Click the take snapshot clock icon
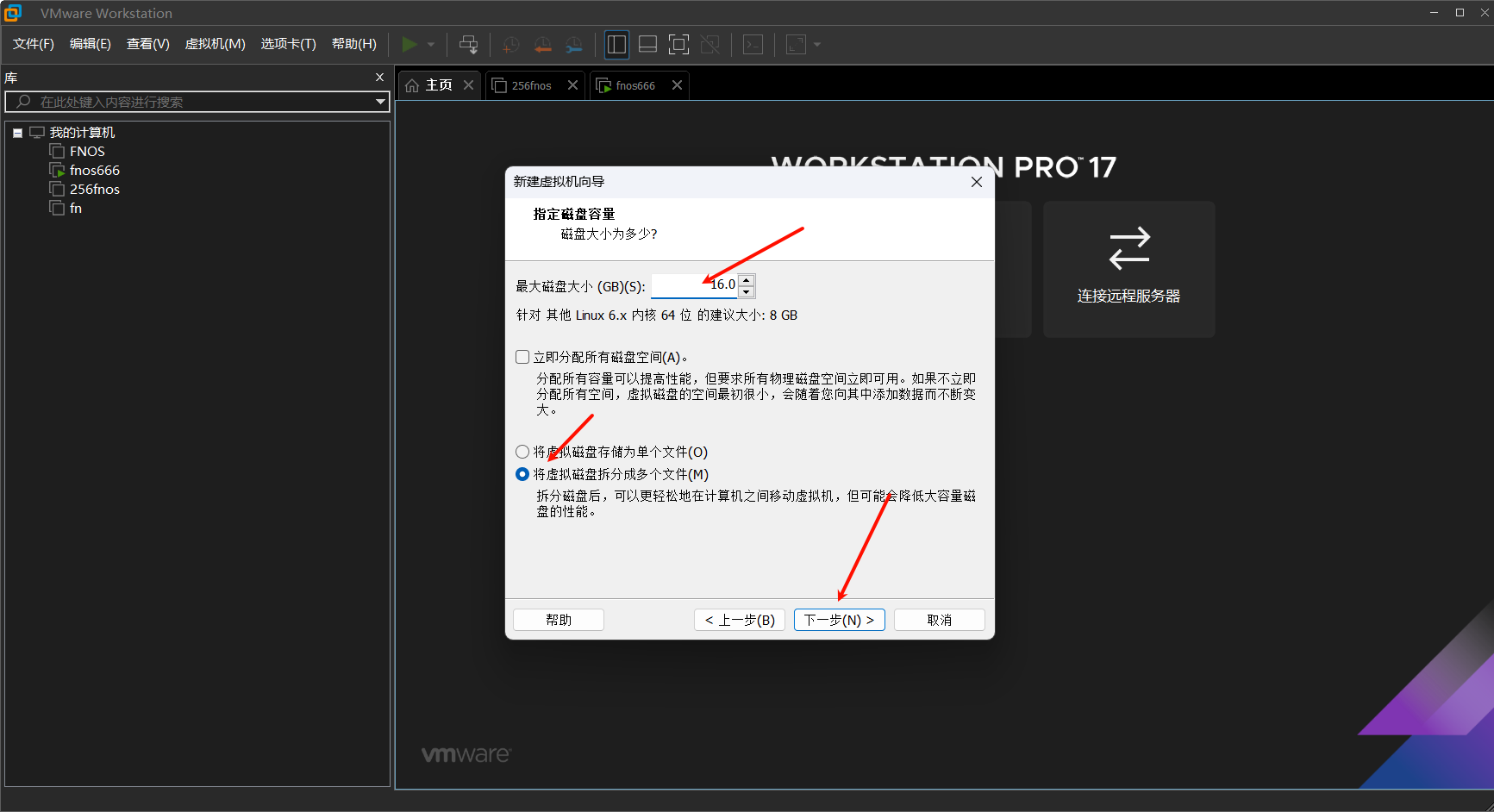The image size is (1494, 812). 511,45
